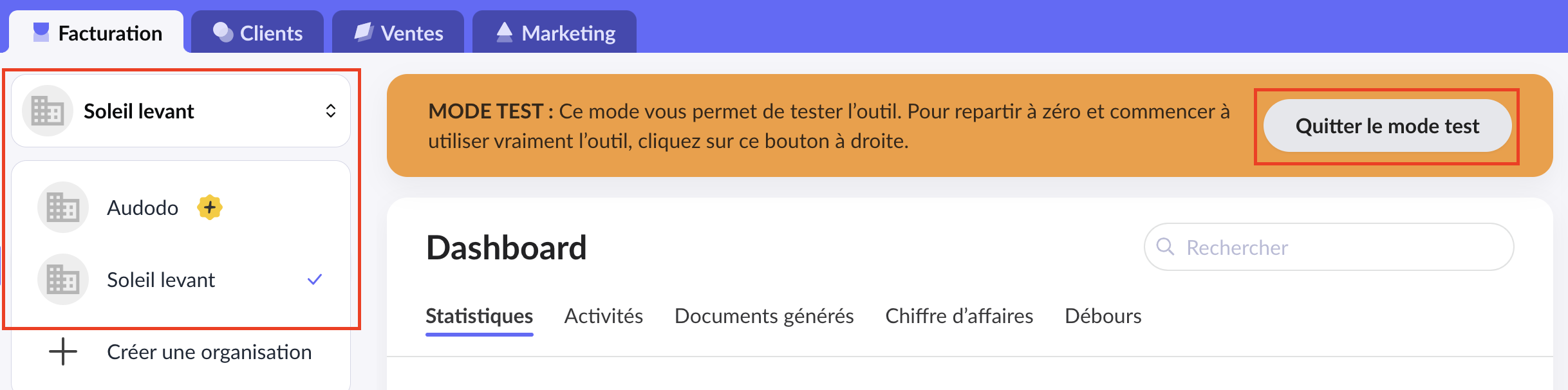Click the Facturation tab icon

tap(41, 32)
